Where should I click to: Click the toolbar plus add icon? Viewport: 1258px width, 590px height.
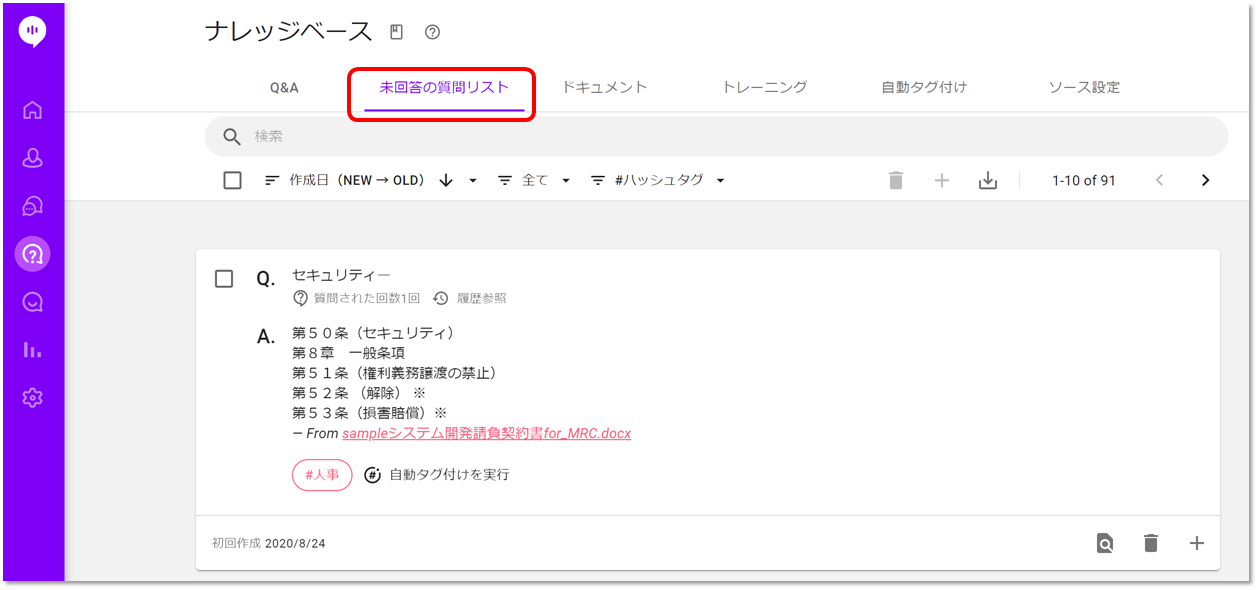click(941, 181)
